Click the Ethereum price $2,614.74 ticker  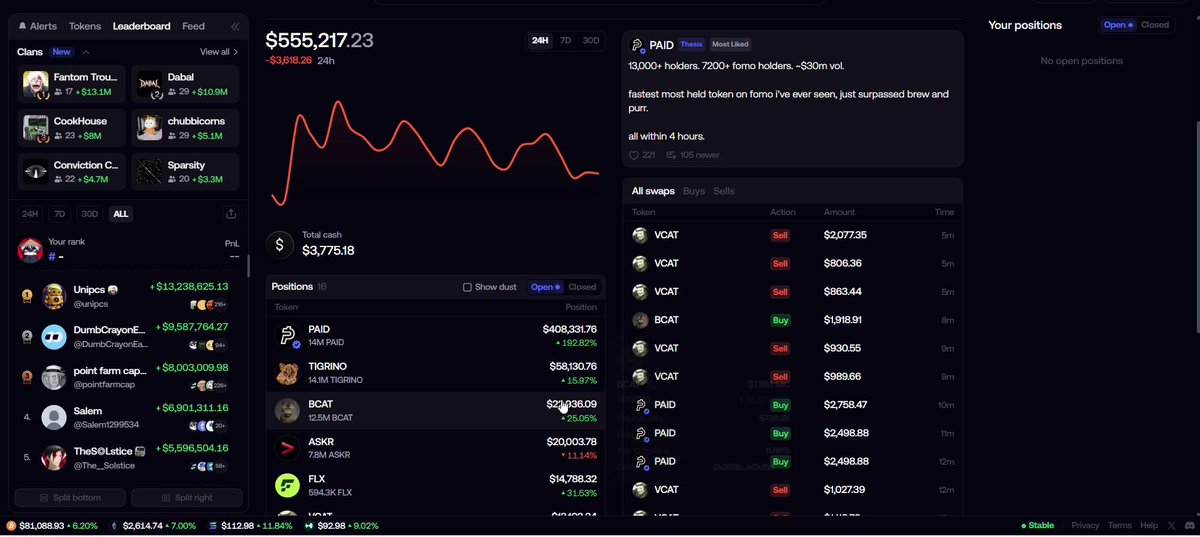tap(154, 526)
